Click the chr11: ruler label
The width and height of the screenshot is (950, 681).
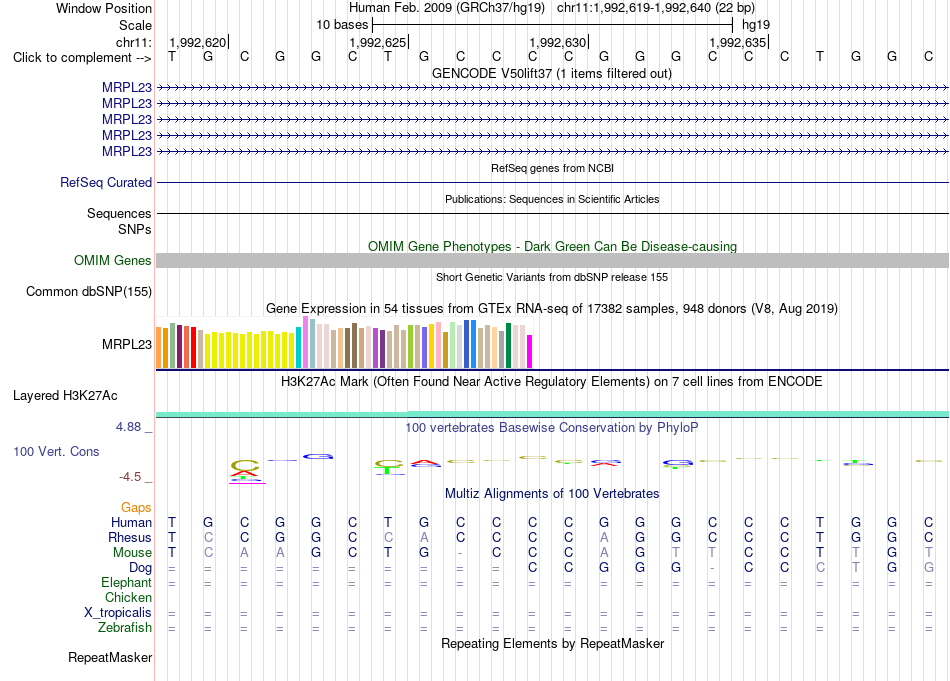(134, 42)
